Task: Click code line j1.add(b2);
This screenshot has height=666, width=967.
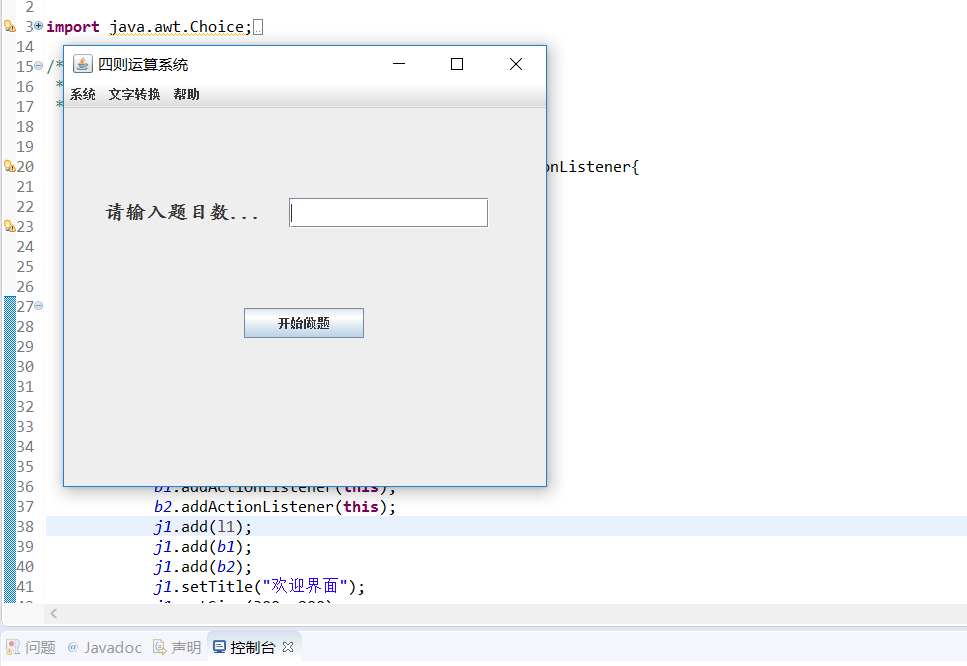Action: (203, 567)
